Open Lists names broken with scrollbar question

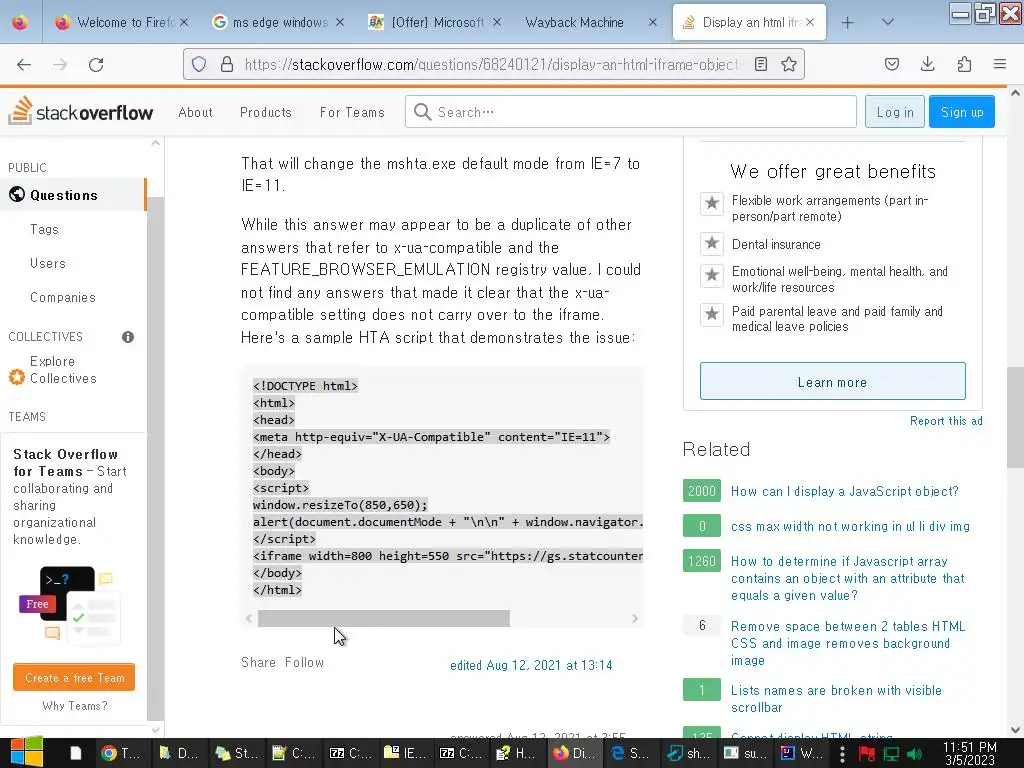point(836,699)
